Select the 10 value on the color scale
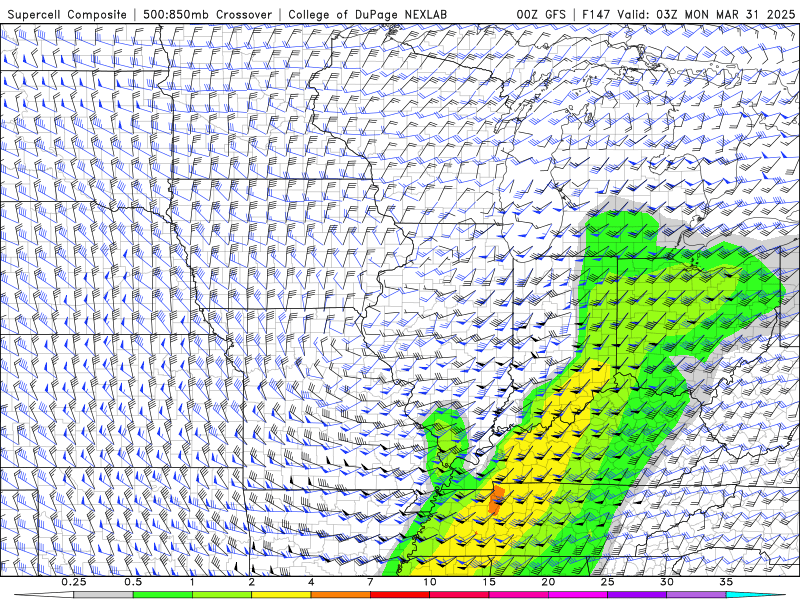Viewport: 800px width, 600px height. point(430,582)
